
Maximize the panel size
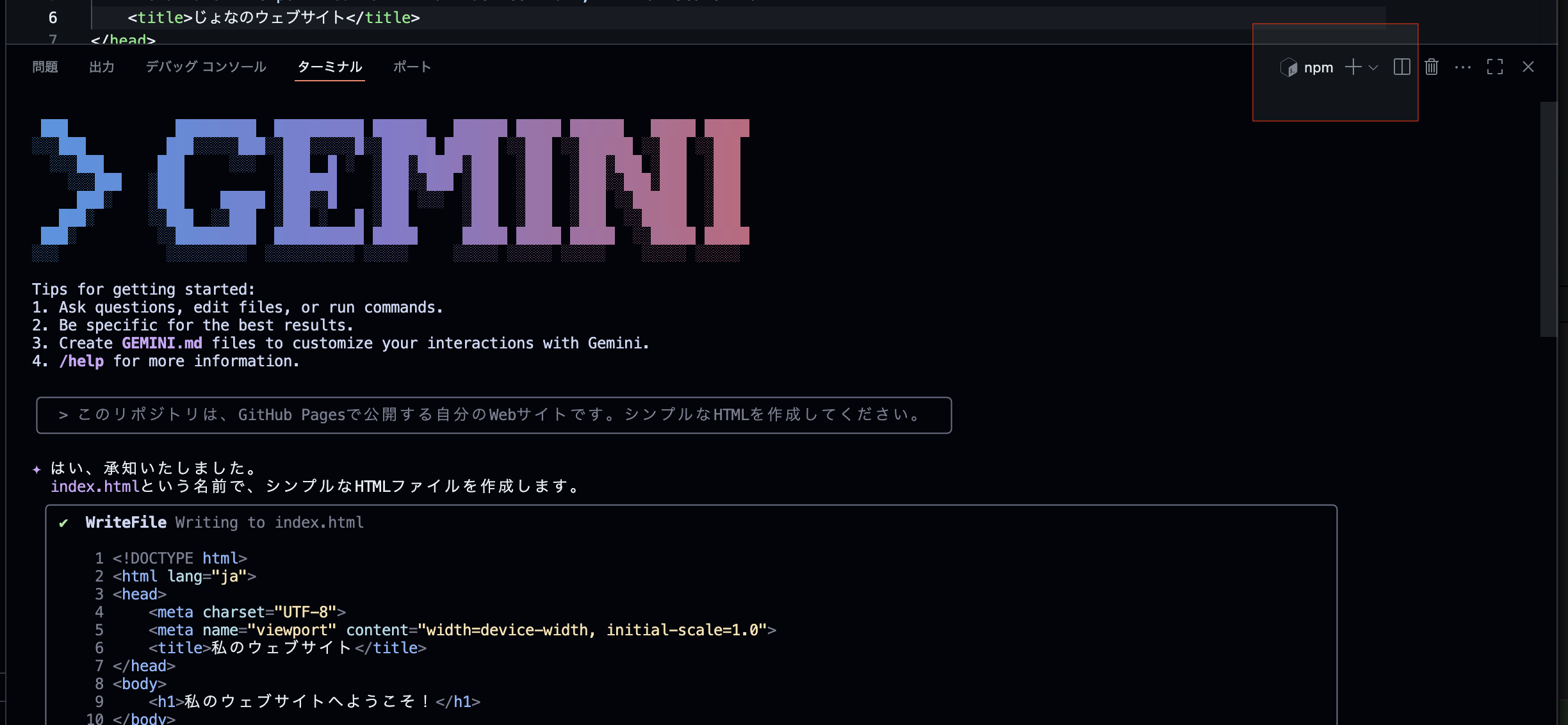coord(1495,67)
